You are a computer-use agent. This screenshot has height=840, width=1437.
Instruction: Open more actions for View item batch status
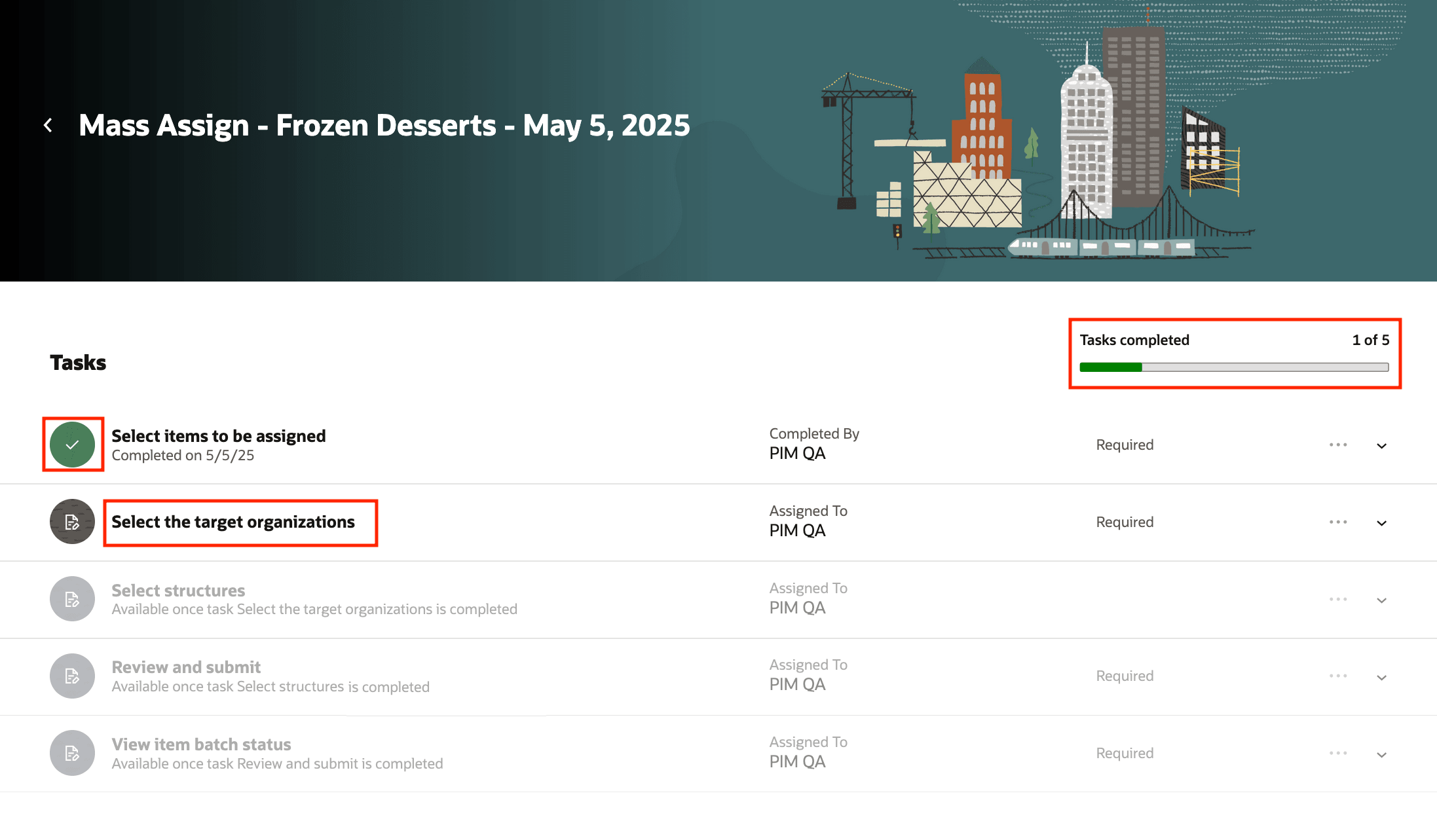click(1338, 753)
